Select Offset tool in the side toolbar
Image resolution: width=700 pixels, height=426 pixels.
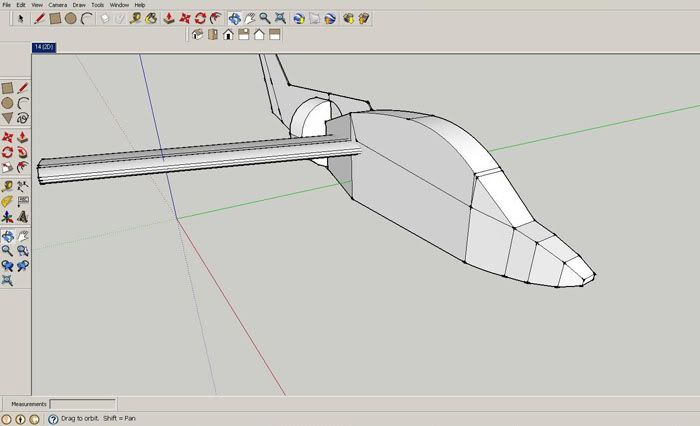23,167
